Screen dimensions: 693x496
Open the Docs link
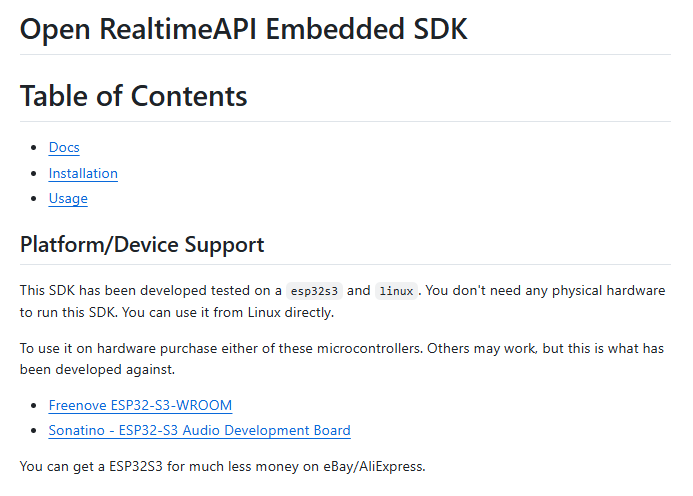click(64, 147)
